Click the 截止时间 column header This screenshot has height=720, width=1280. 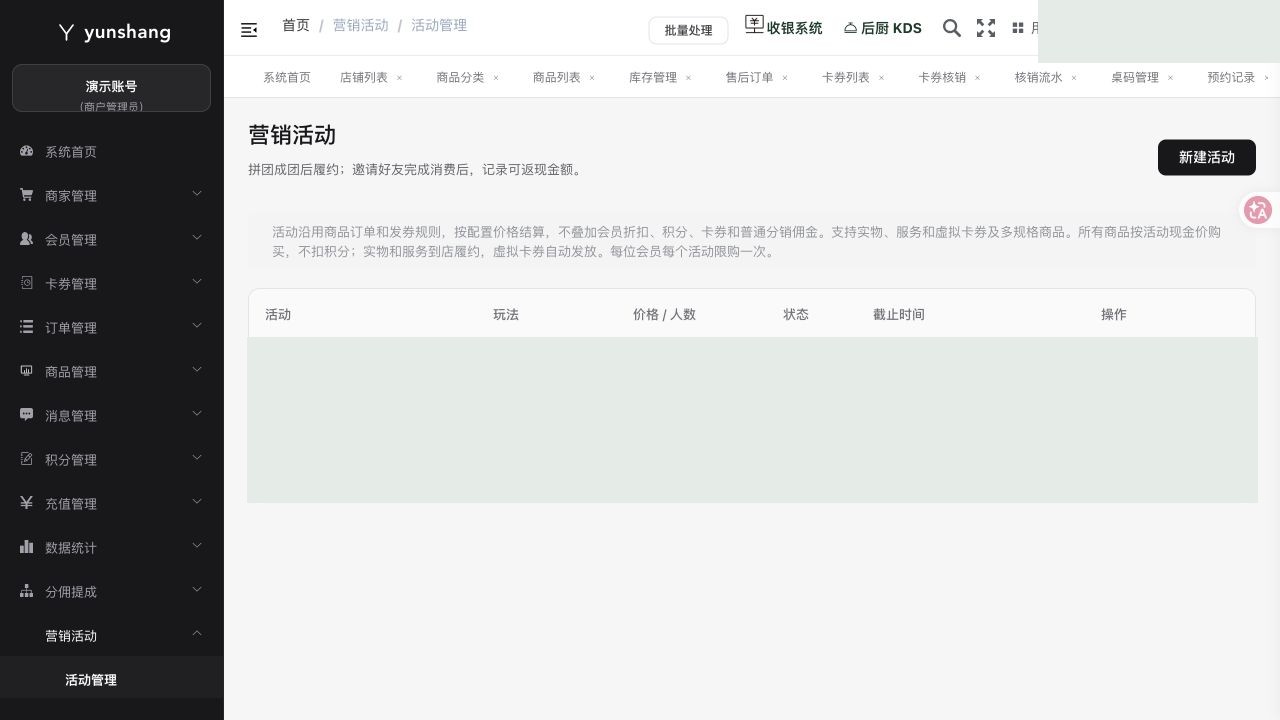(x=899, y=314)
